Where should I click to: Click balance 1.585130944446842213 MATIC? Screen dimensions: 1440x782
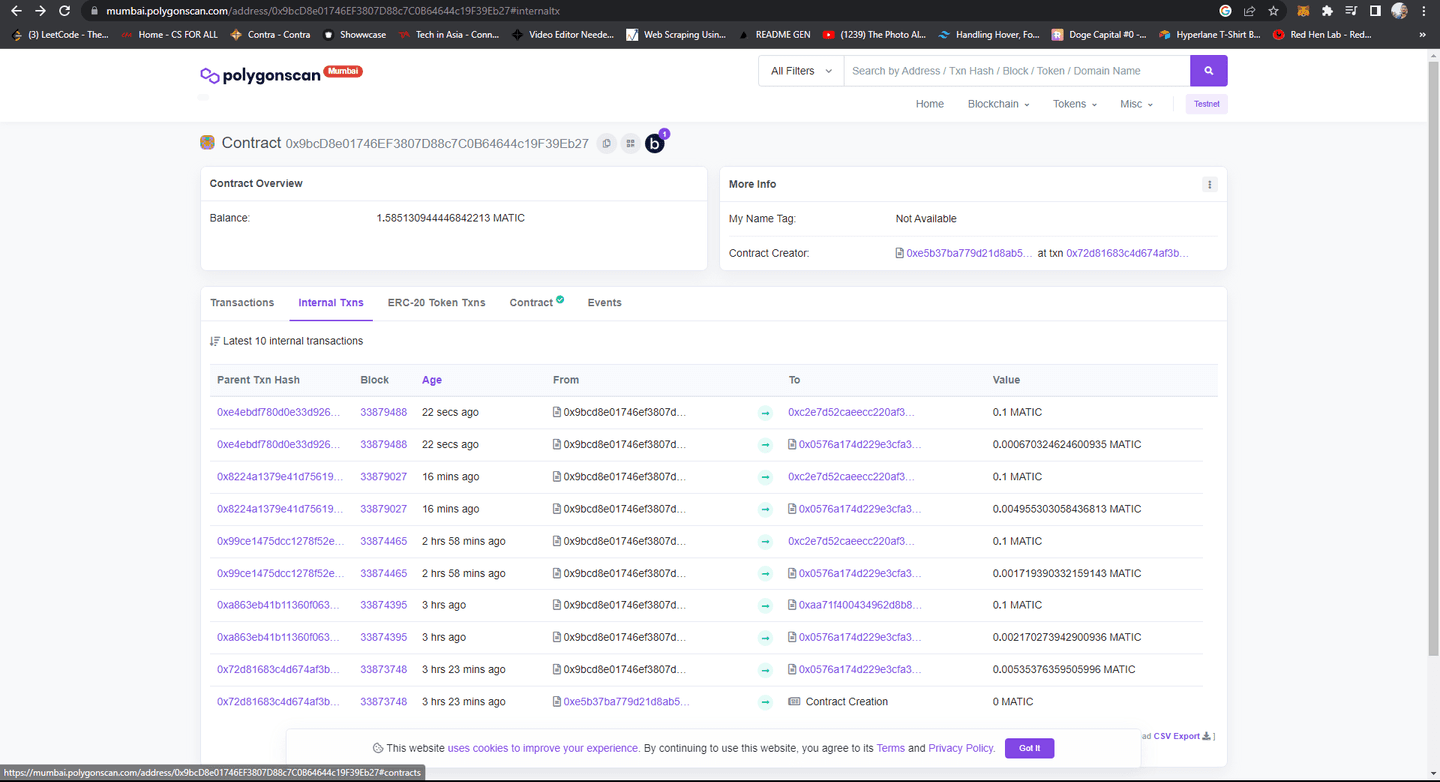[x=450, y=218]
